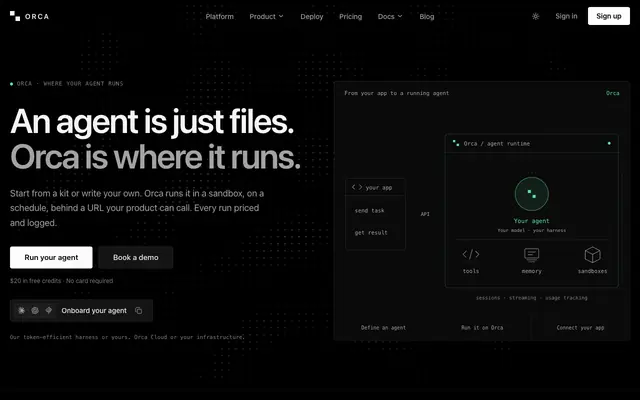The width and height of the screenshot is (640, 400).
Task: Expand the Docs dropdown menu
Action: (390, 16)
